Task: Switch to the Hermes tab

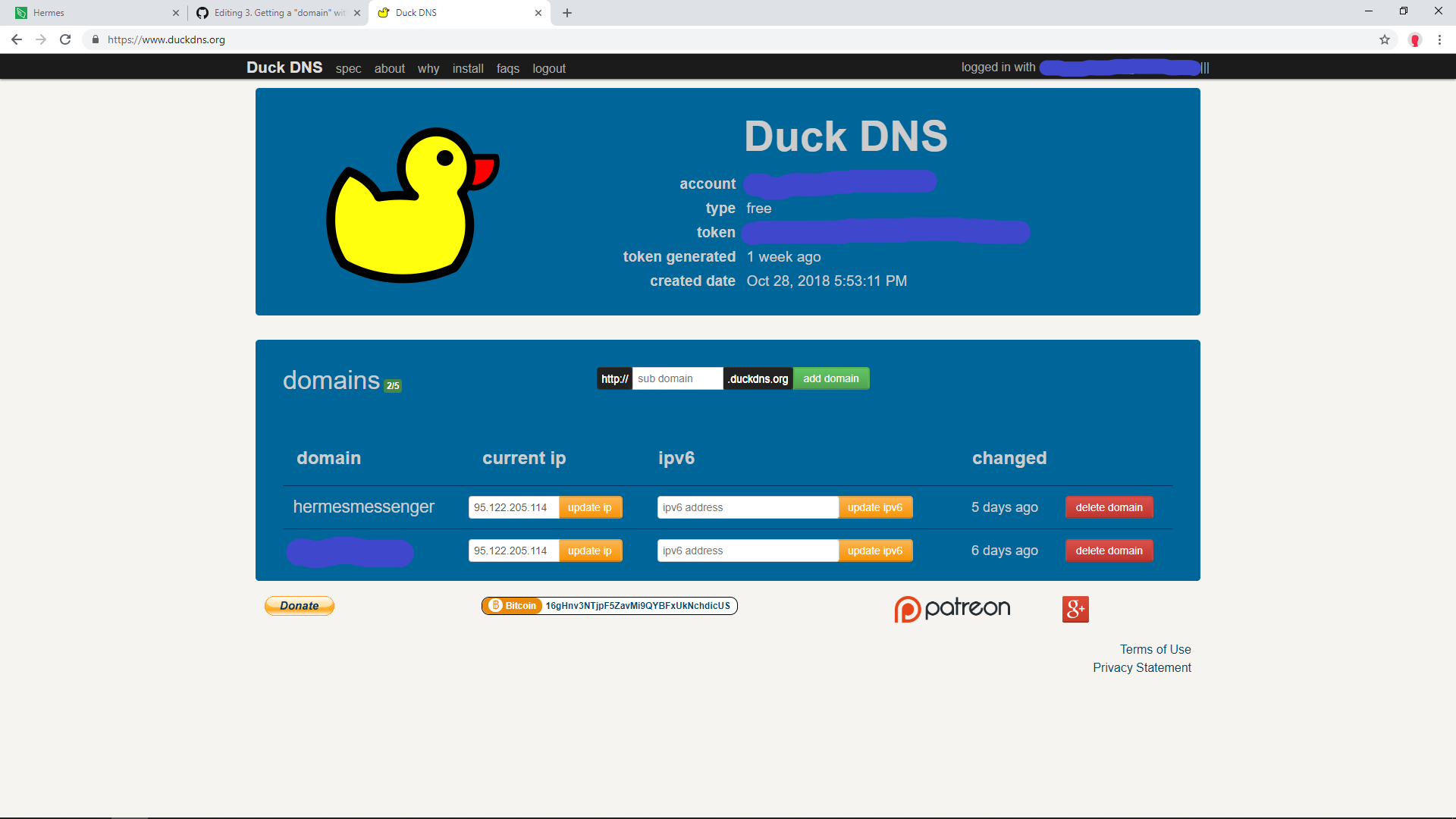Action: [95, 13]
